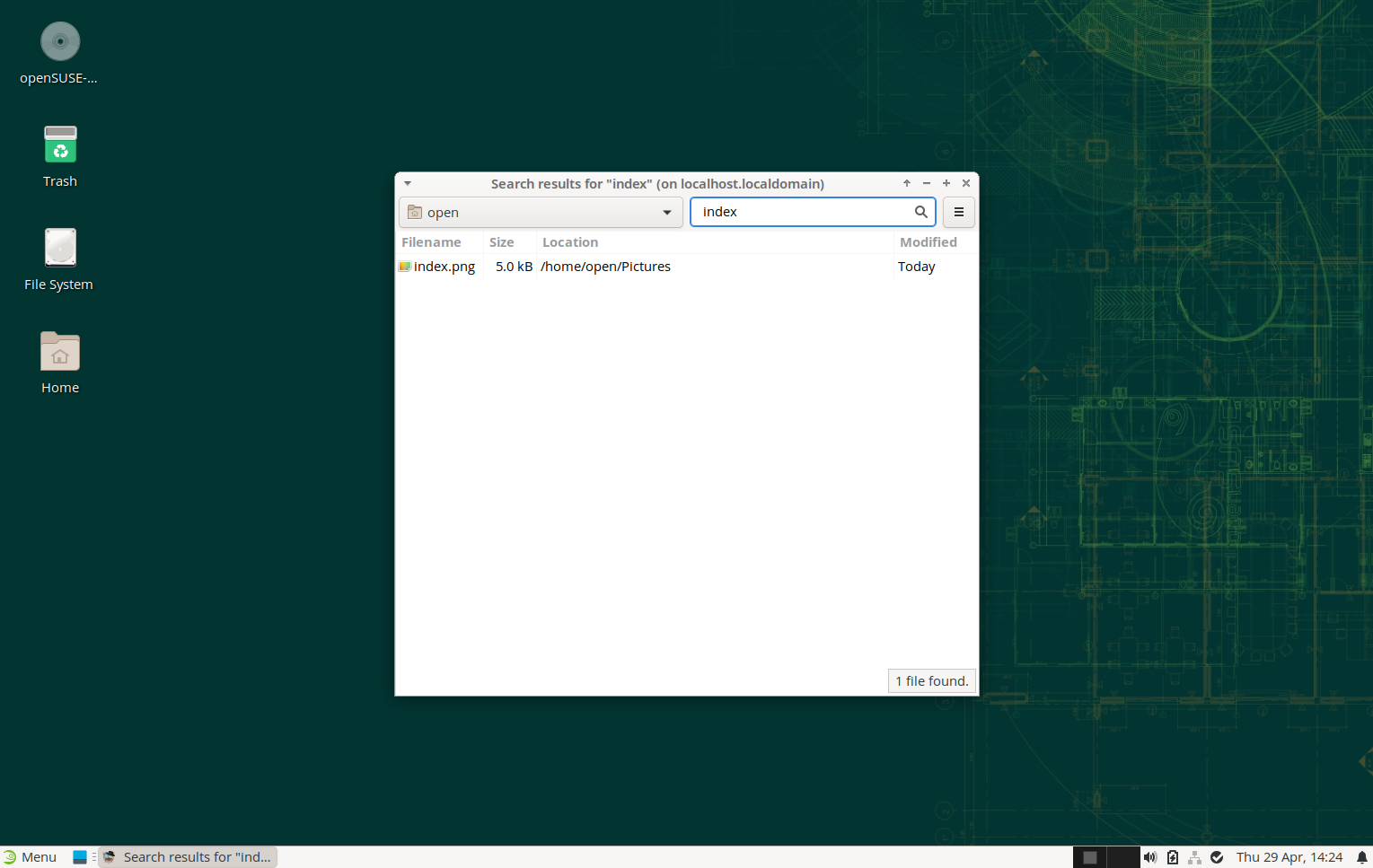Click the magnifier icon in the search field
Image resolution: width=1373 pixels, height=868 pixels.
pos(920,212)
